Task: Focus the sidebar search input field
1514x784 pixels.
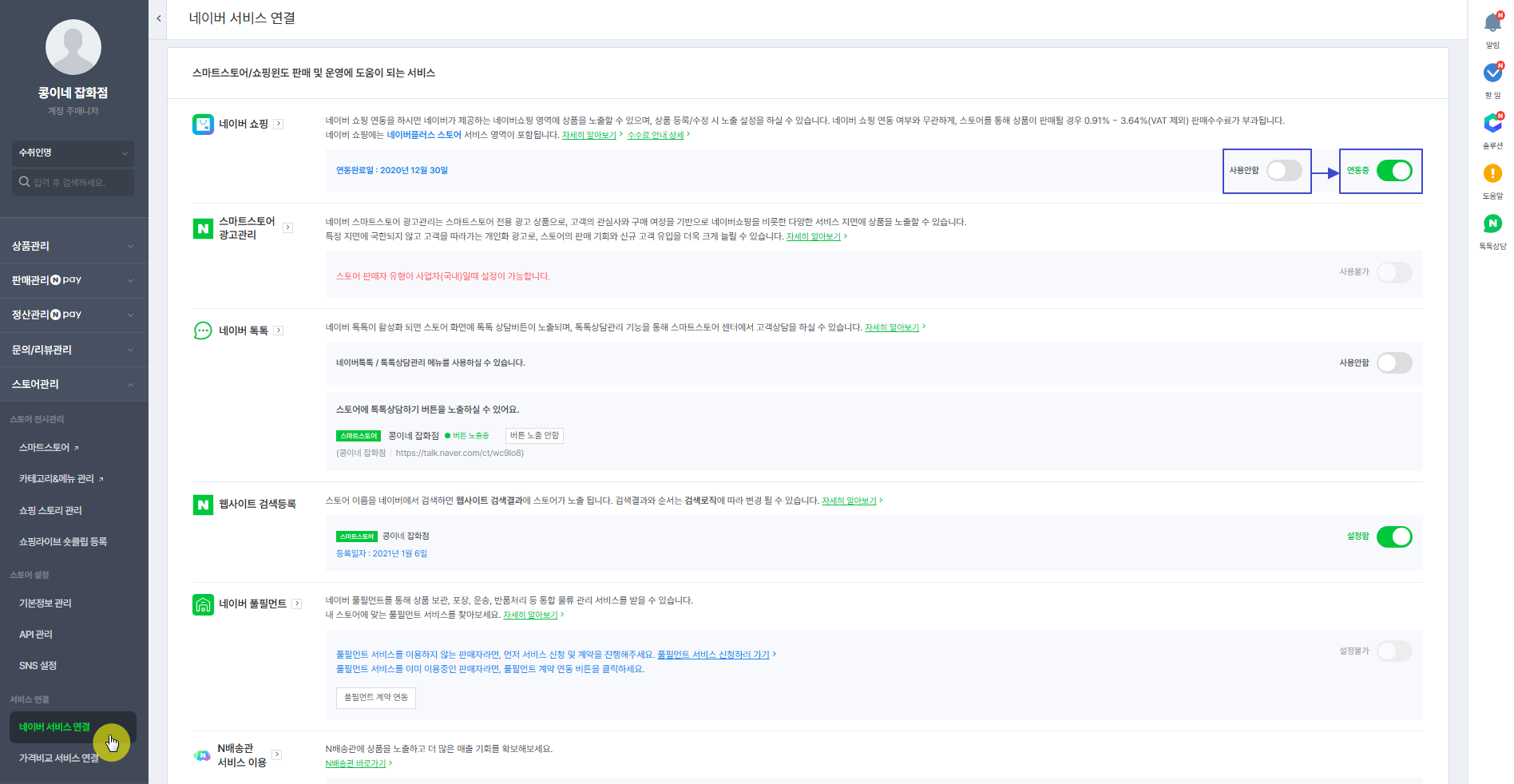Action: [73, 182]
